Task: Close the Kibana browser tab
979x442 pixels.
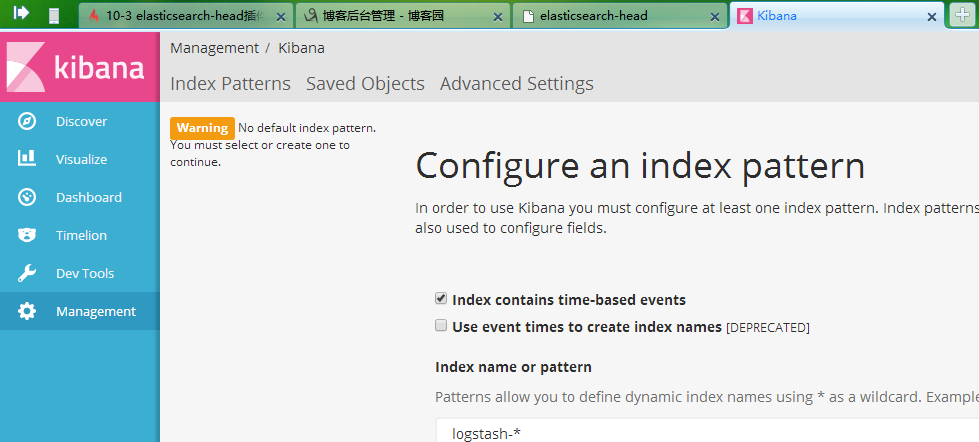Action: click(x=932, y=17)
